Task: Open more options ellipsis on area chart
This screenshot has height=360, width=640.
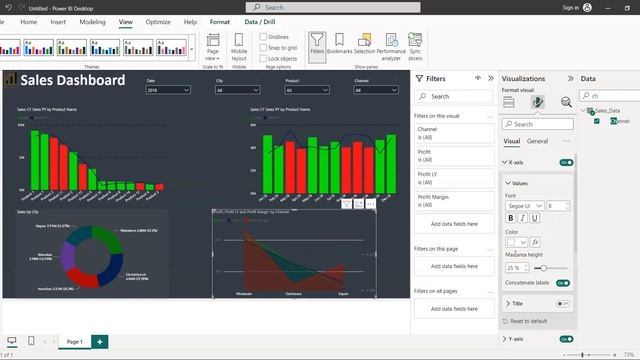Action: tap(371, 204)
